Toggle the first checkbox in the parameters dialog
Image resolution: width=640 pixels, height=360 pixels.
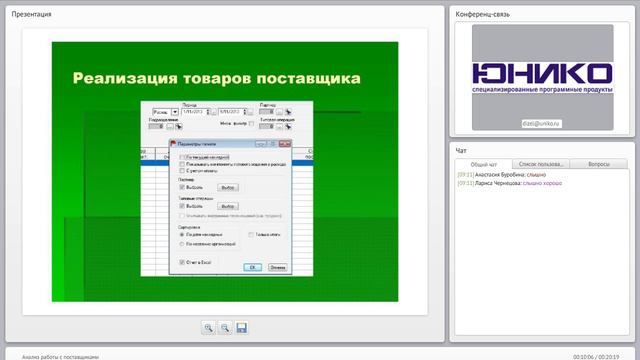pyautogui.click(x=182, y=157)
